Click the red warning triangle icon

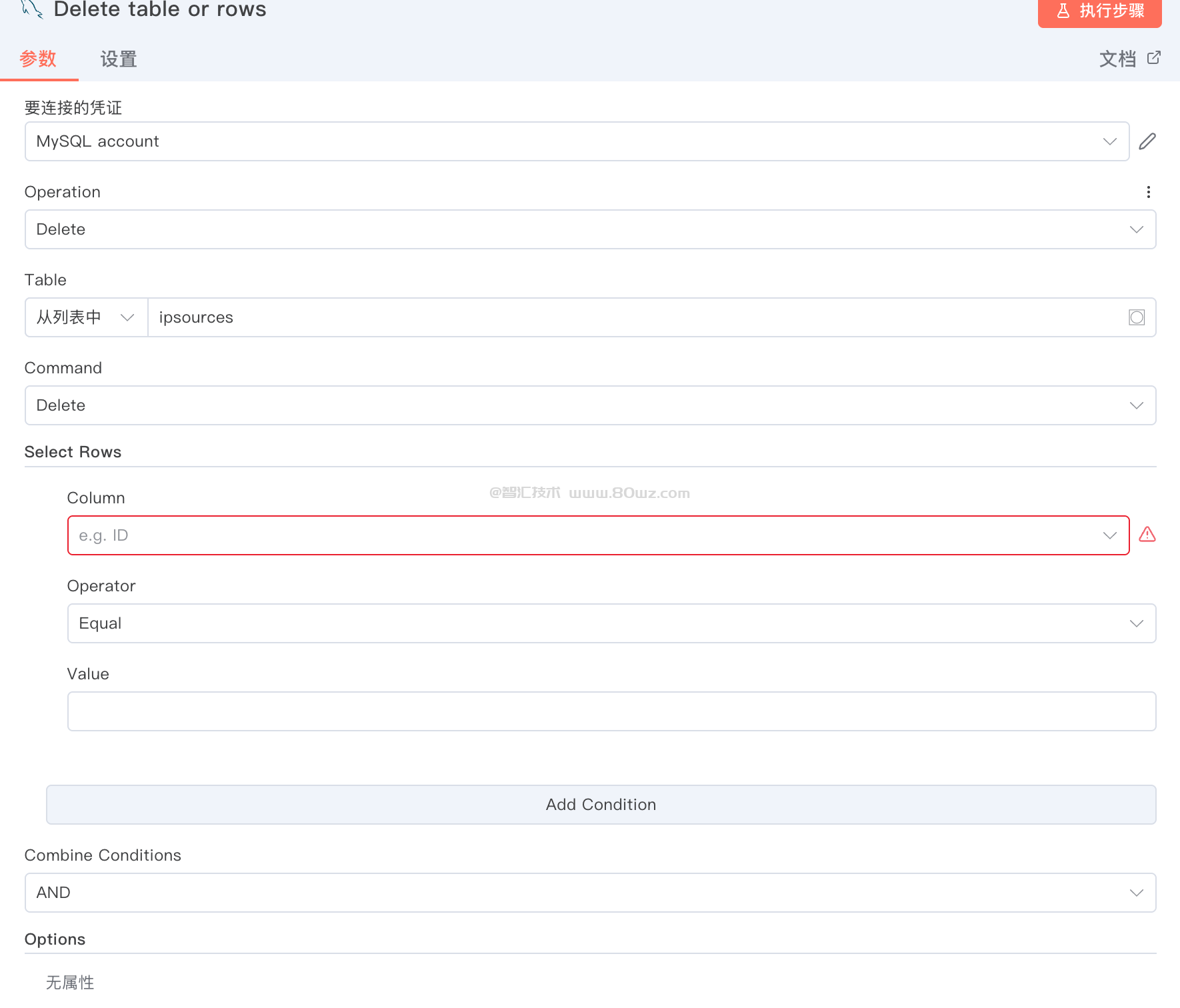point(1147,535)
